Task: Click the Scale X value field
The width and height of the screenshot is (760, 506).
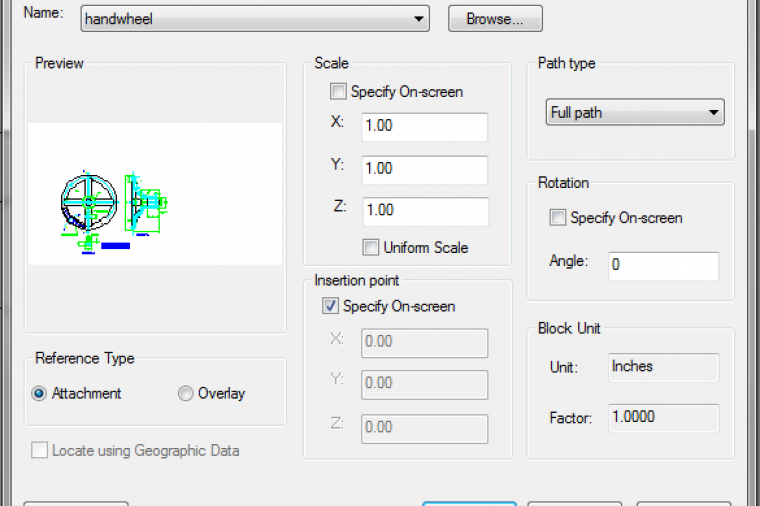Action: 424,127
